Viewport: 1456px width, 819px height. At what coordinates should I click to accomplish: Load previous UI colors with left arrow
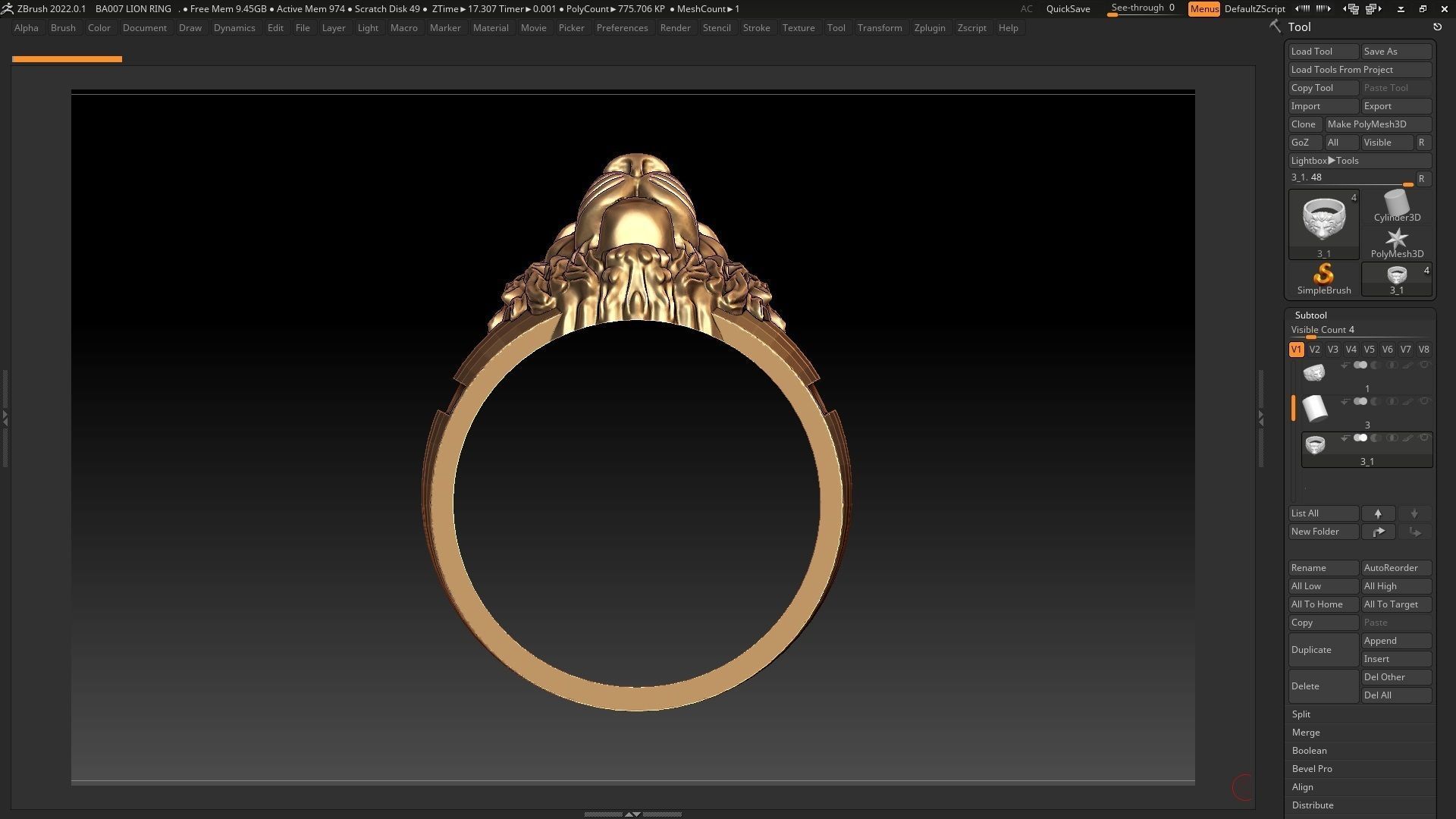pos(1302,9)
